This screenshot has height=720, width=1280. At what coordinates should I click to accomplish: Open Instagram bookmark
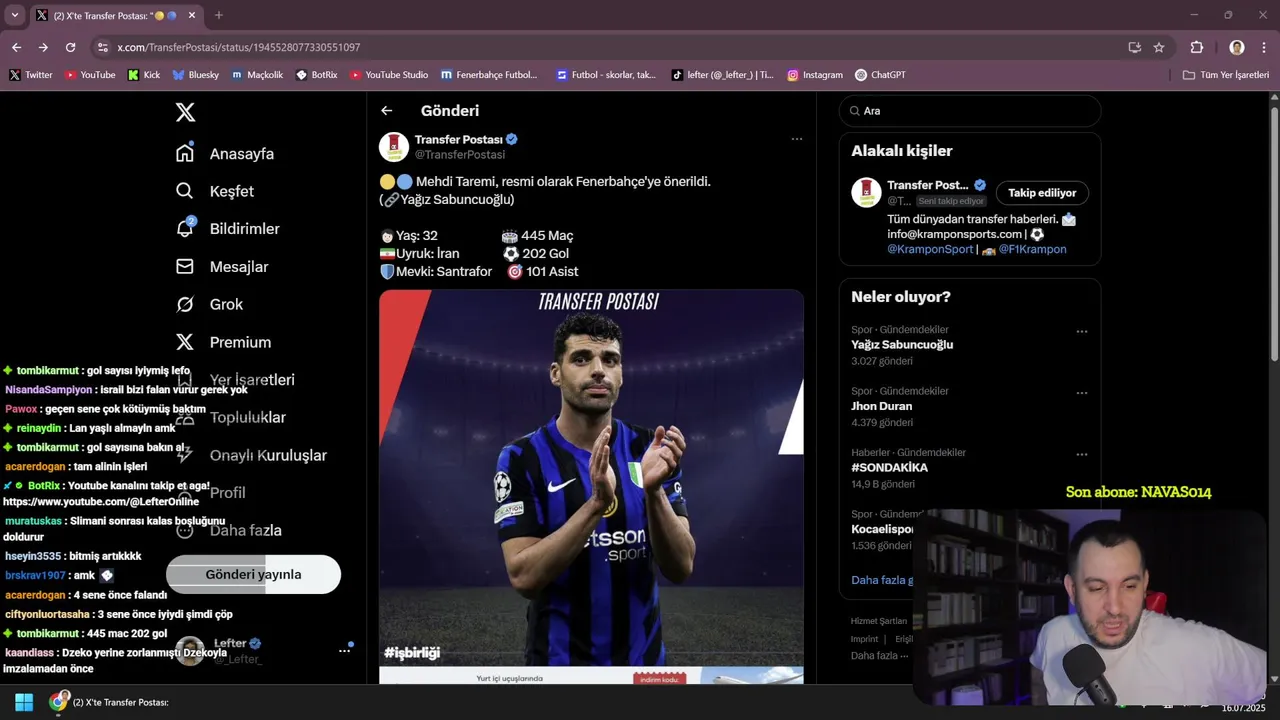click(x=815, y=75)
